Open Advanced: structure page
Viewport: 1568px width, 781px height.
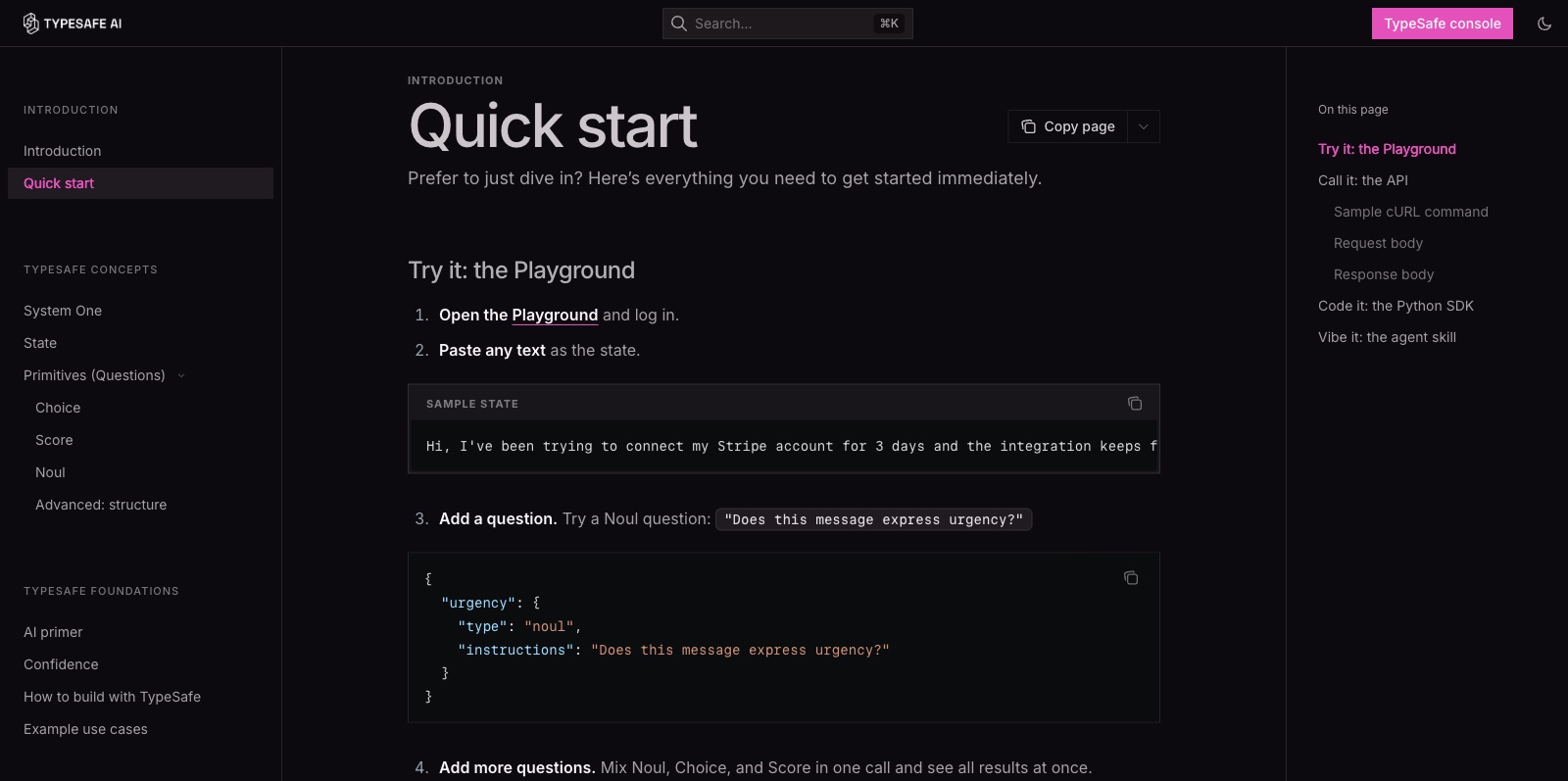click(x=101, y=505)
